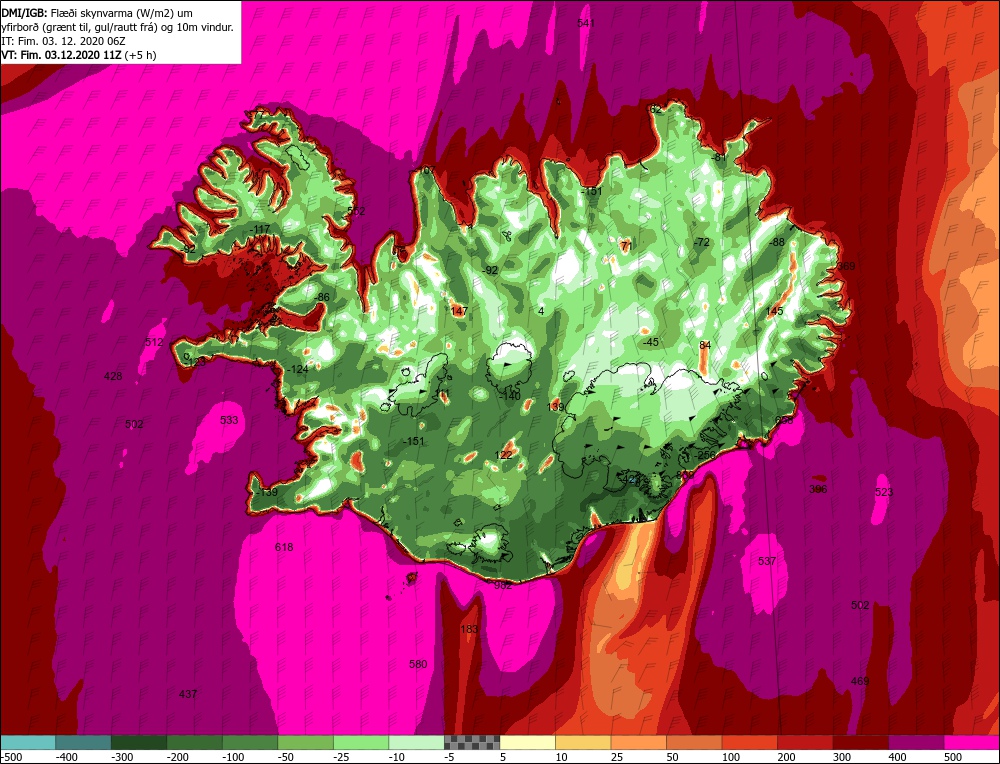1000x764 pixels.
Task: Click the flux value "-256" in the southeast
Action: click(x=705, y=455)
